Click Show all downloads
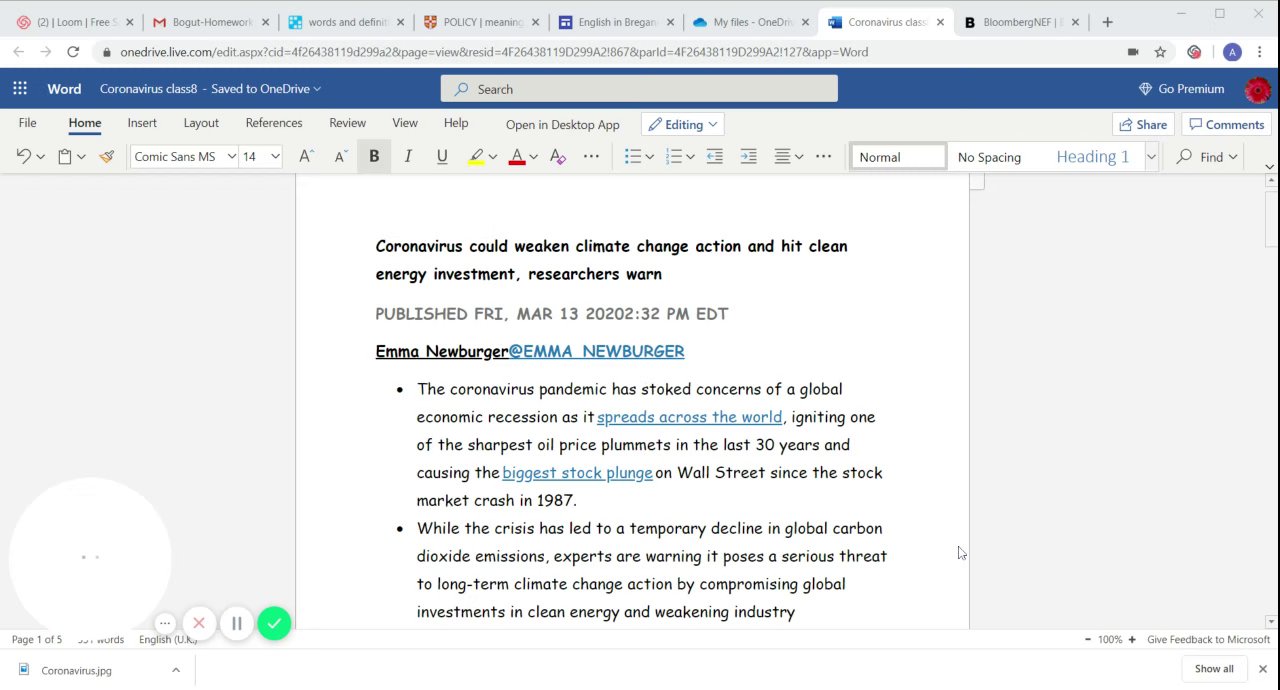This screenshot has height=690, width=1280. (1214, 669)
